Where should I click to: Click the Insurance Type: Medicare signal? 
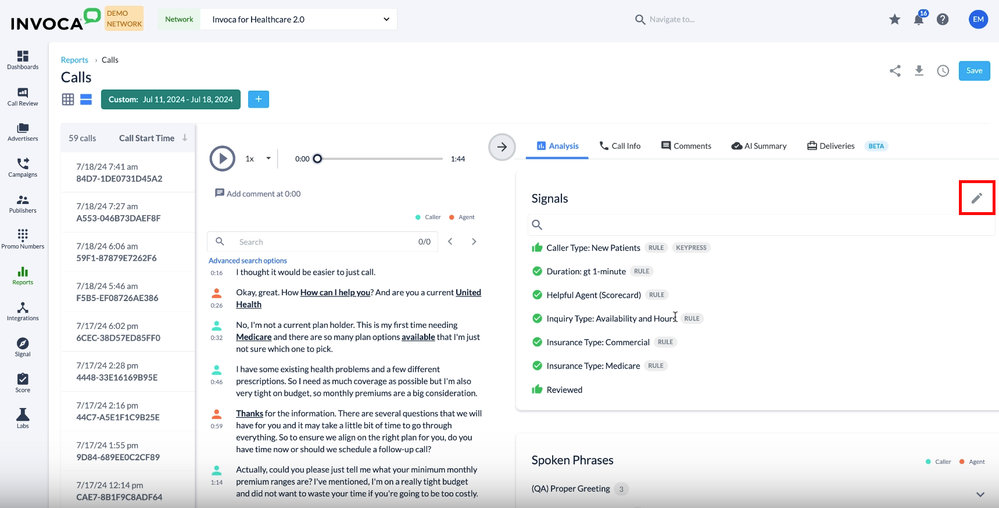pyautogui.click(x=593, y=366)
